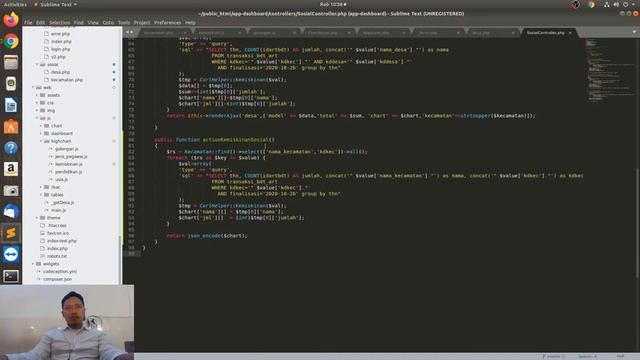
Task: Collapse the js folder
Action: coord(37,118)
